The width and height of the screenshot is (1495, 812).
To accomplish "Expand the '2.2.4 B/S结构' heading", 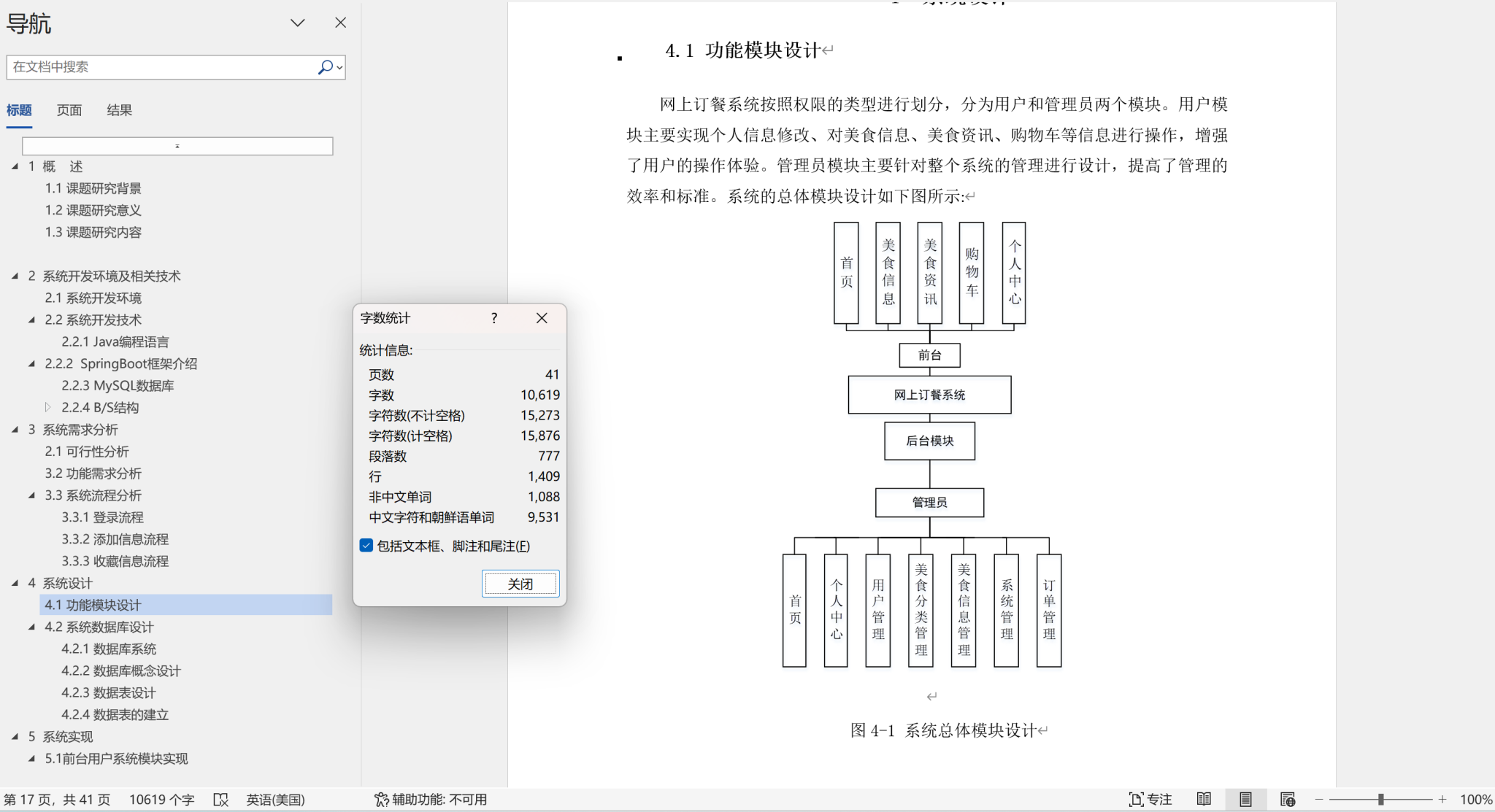I will pyautogui.click(x=48, y=407).
